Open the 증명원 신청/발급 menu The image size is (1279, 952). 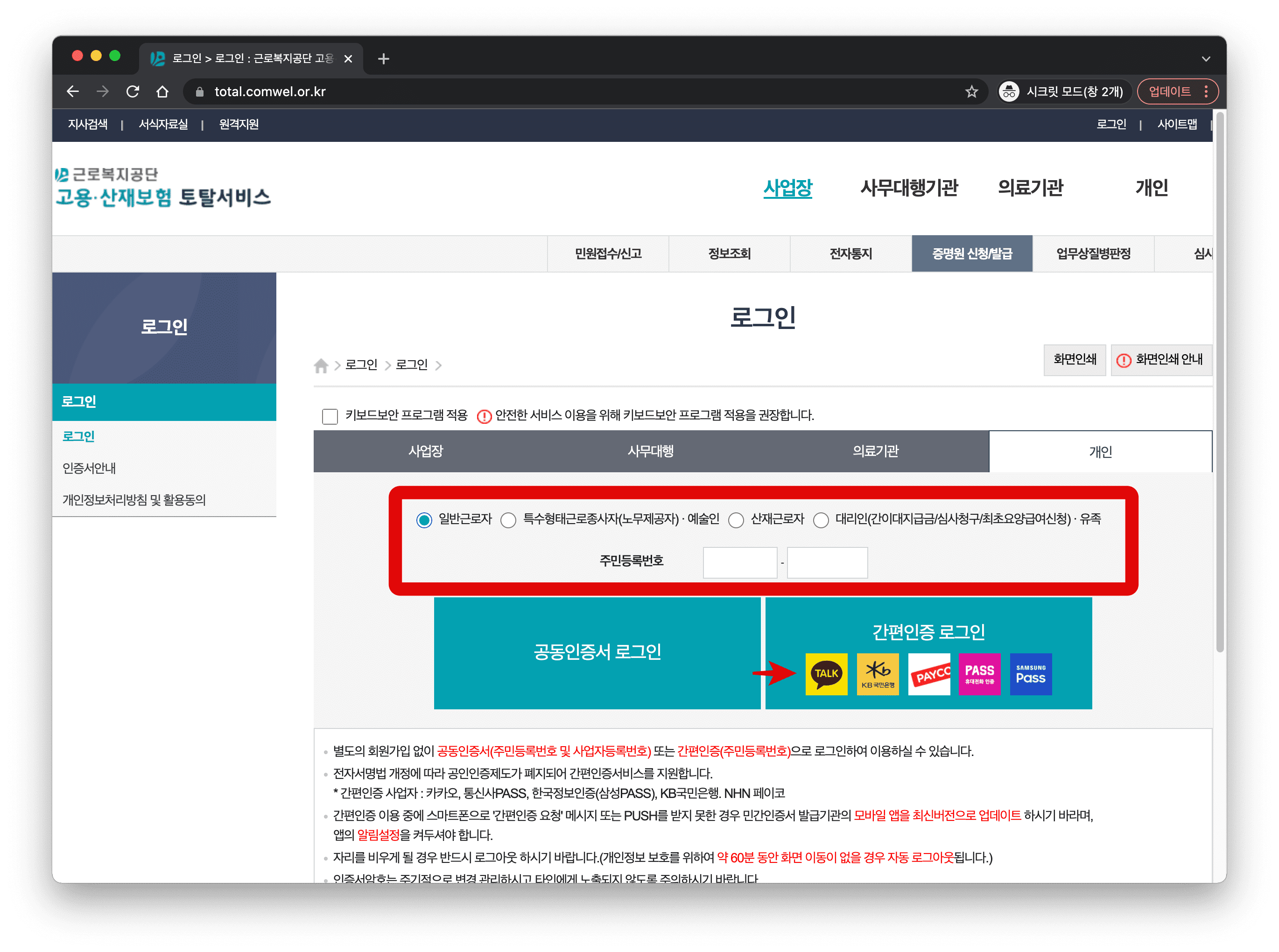(972, 253)
